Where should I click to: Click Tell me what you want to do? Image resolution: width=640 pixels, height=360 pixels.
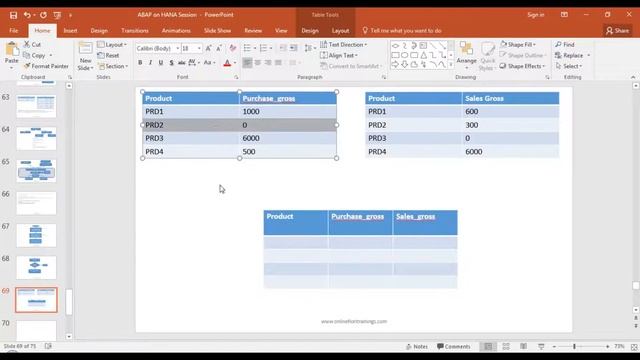[402, 31]
